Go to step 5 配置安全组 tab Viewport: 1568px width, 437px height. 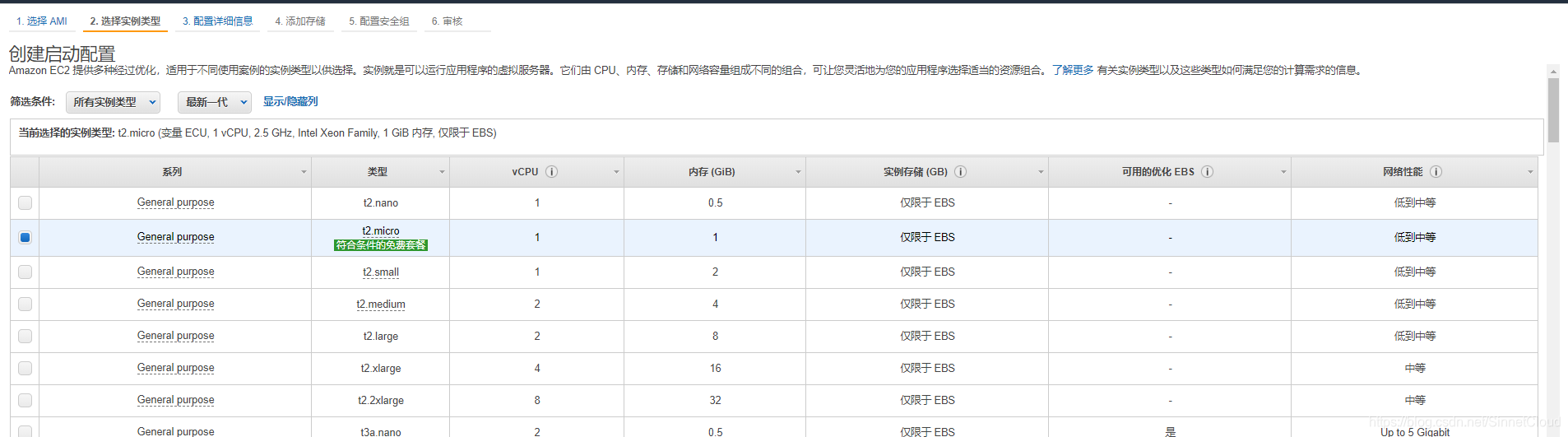click(x=379, y=21)
